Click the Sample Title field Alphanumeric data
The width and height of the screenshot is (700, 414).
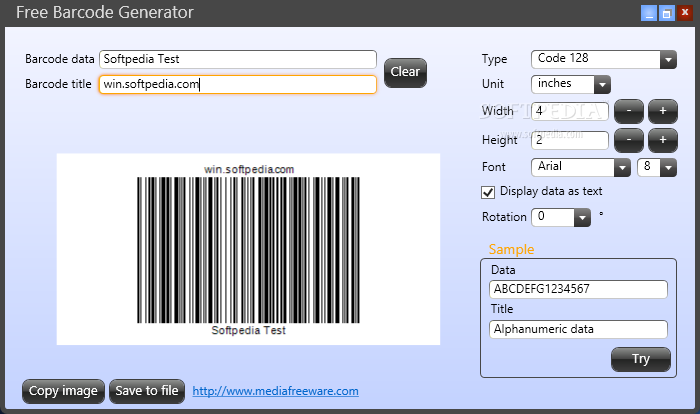578,330
